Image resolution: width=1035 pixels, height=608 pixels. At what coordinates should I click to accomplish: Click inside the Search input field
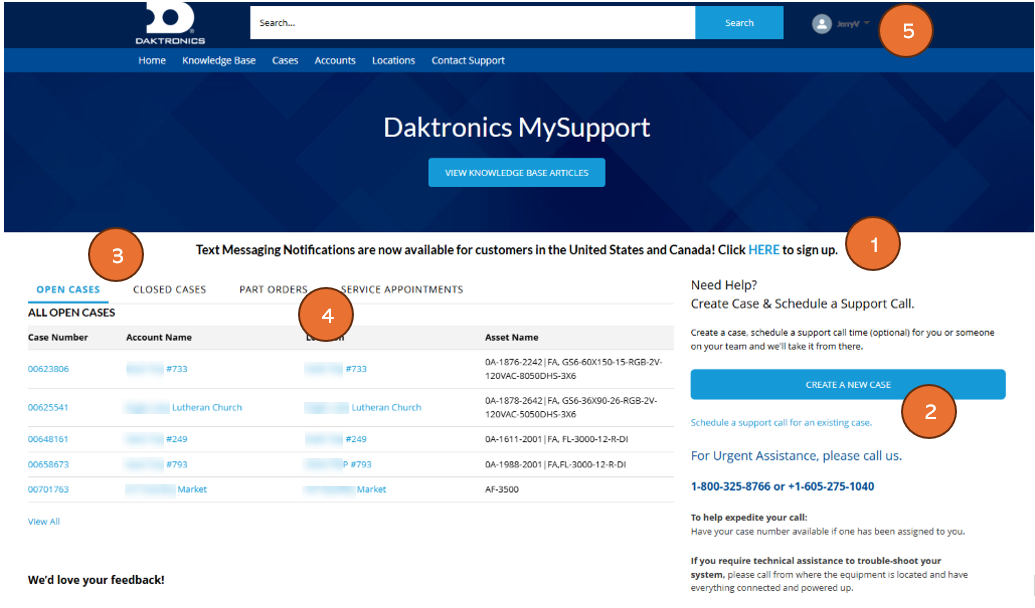point(472,22)
